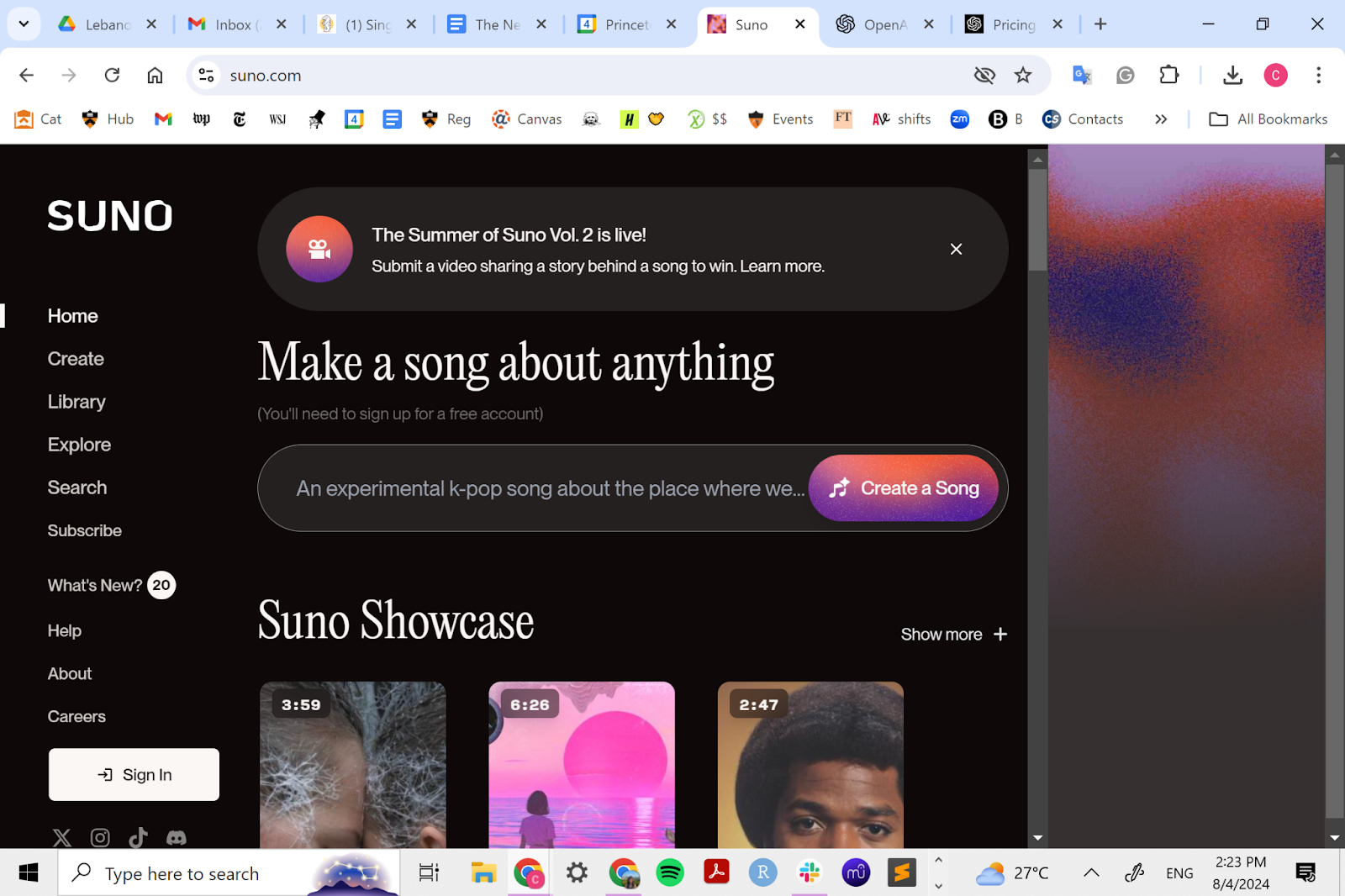The image size is (1345, 896).
Task: Open Suno's TikTok icon in the sidebar
Action: coord(138,837)
